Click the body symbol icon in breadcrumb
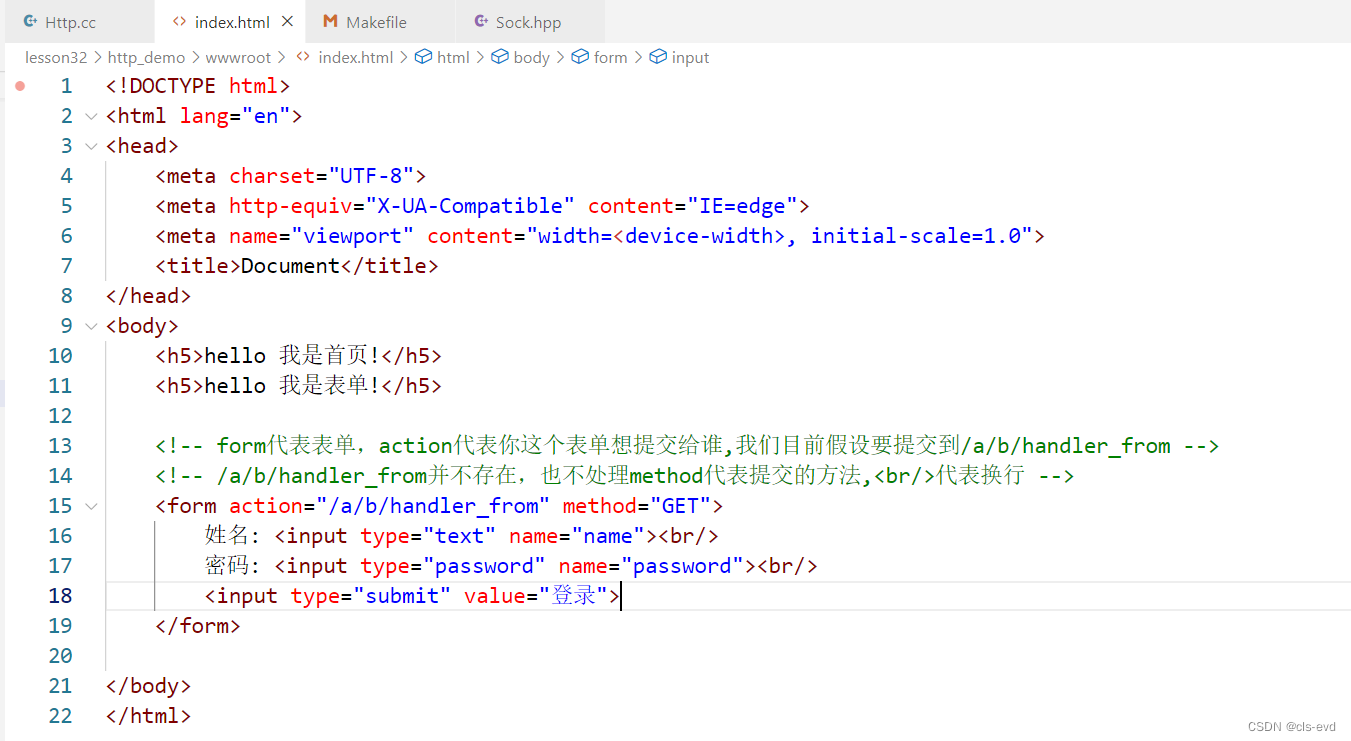Image resolution: width=1351 pixels, height=741 pixels. [x=500, y=58]
